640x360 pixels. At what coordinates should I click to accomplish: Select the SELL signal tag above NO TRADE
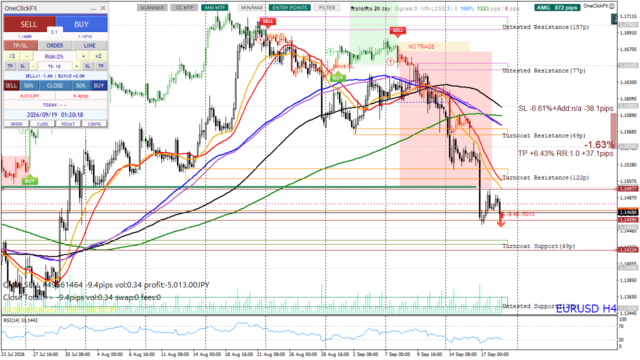coord(397,31)
